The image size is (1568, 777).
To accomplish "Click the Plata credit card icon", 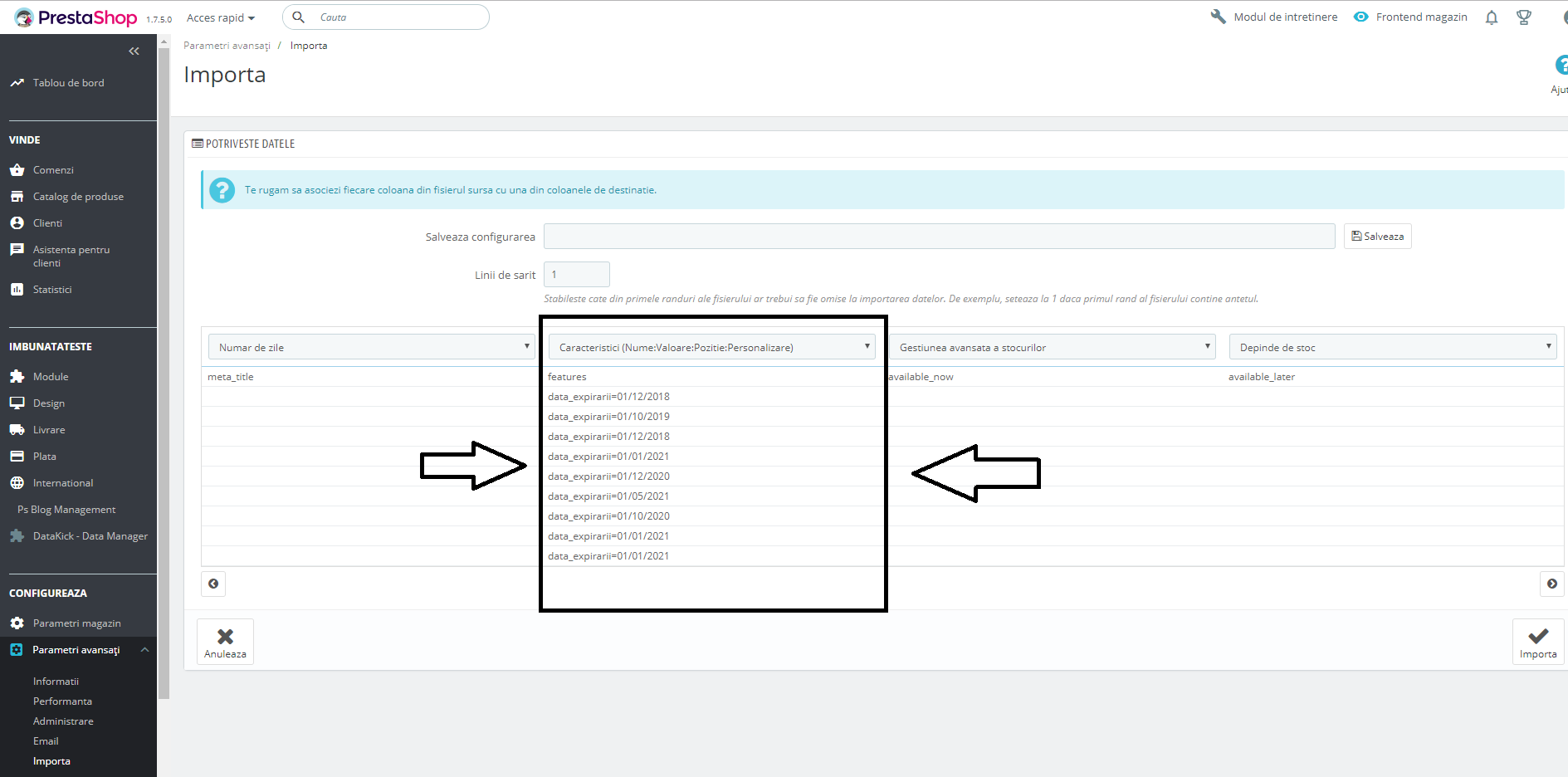I will [x=17, y=457].
